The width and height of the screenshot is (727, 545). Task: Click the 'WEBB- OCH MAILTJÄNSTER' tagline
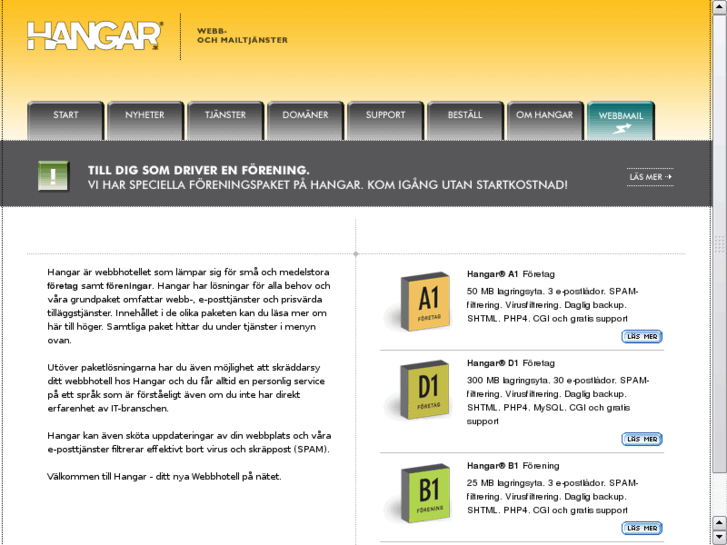(242, 36)
